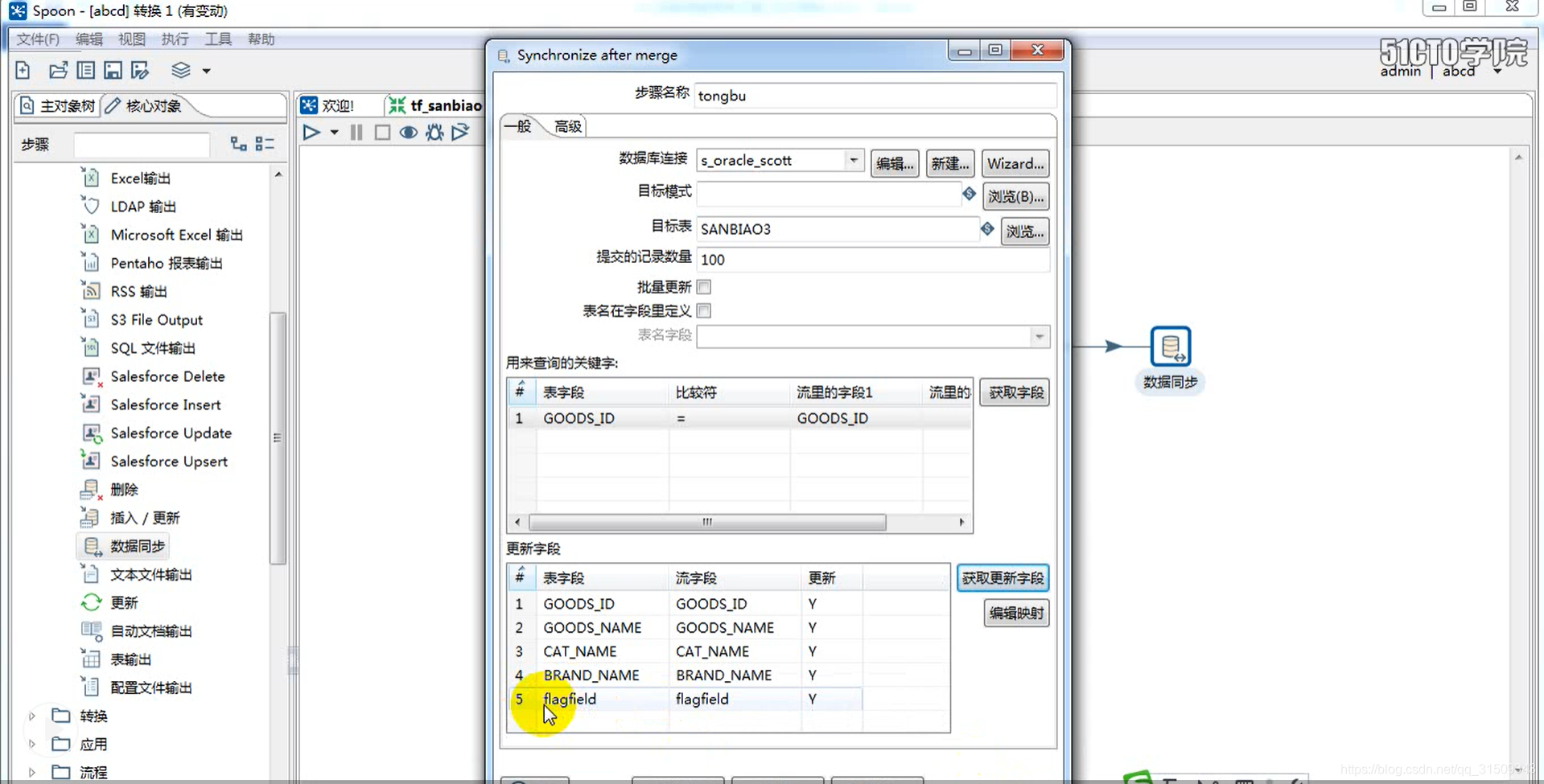Switch to the 主对象树 tab
The image size is (1544, 784).
tap(57, 106)
